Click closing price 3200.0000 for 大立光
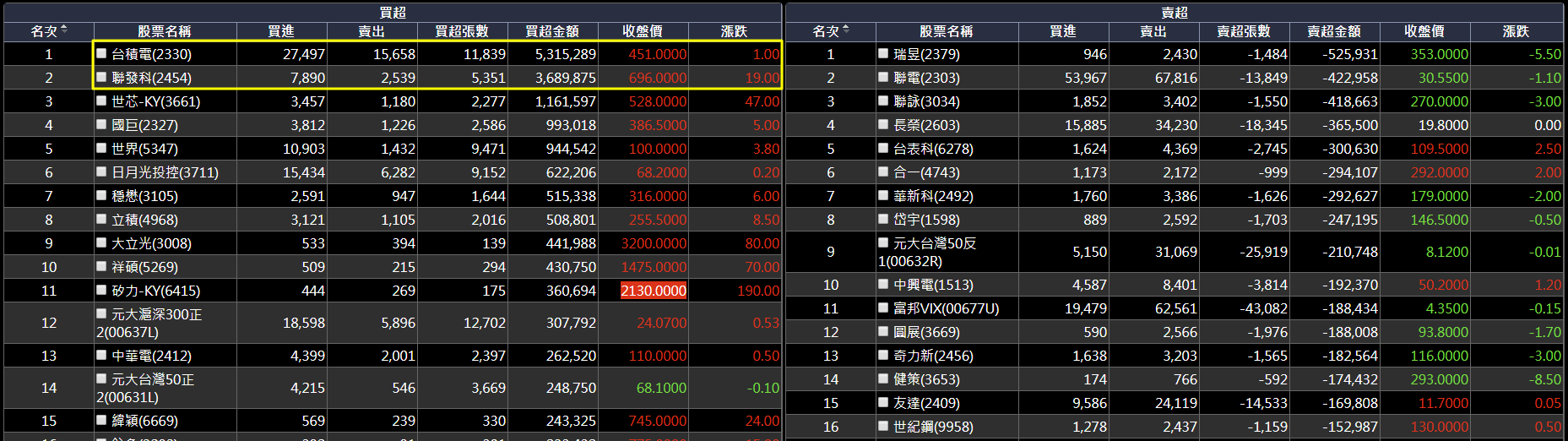The height and width of the screenshot is (441, 1568). [654, 243]
